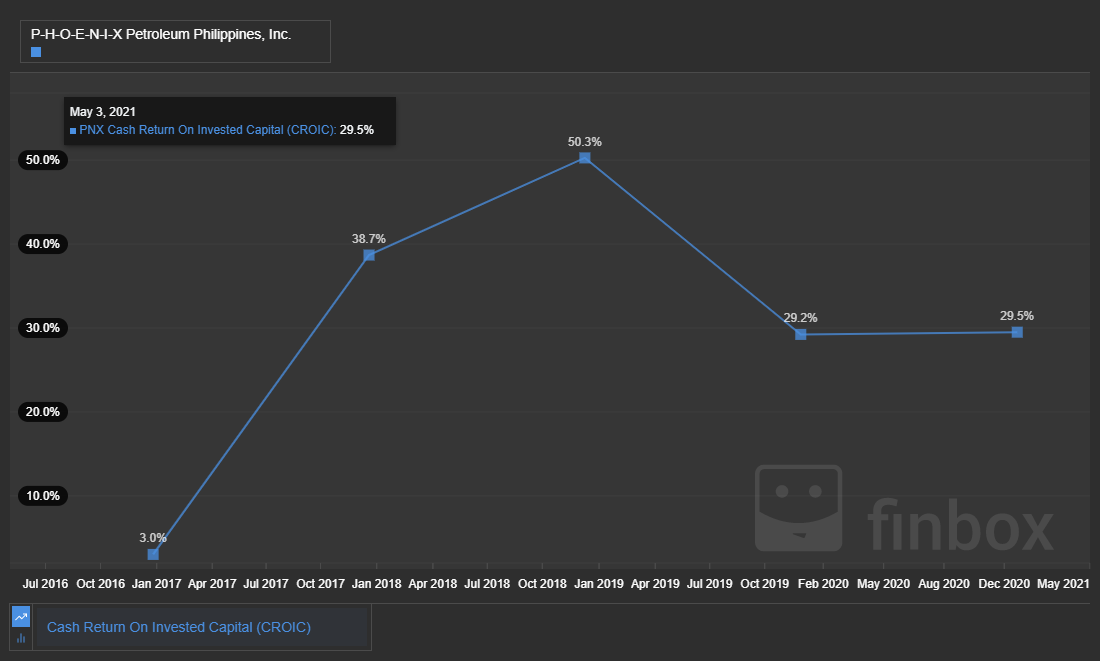Screen dimensions: 1100x661
Task: Click the Jul 2018 x-axis label
Action: [487, 584]
